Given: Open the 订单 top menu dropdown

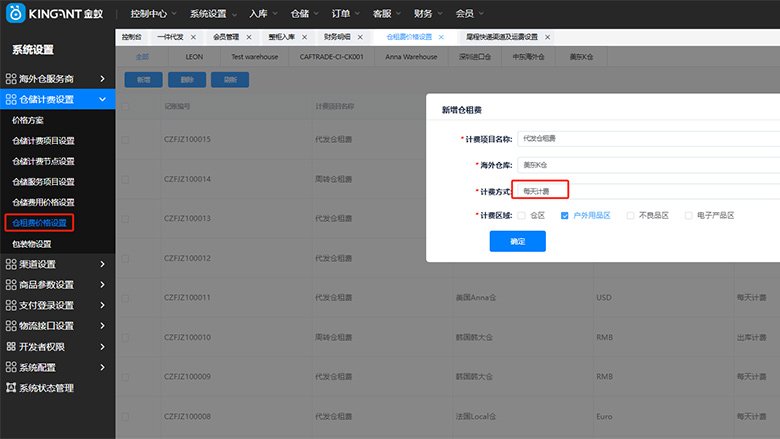Looking at the screenshot, I should click(346, 14).
